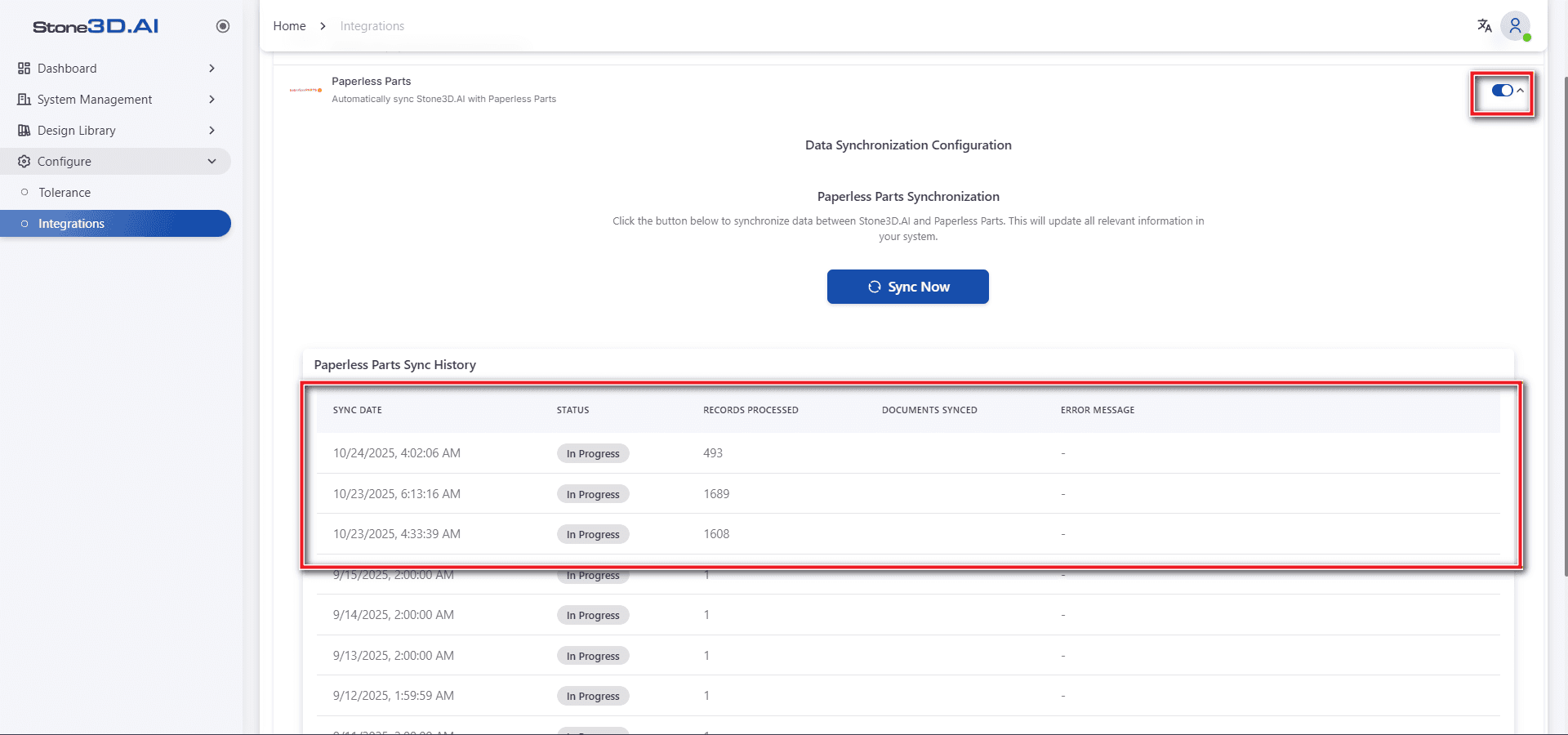
Task: Collapse the Configure section chevron
Action: [x=212, y=162]
